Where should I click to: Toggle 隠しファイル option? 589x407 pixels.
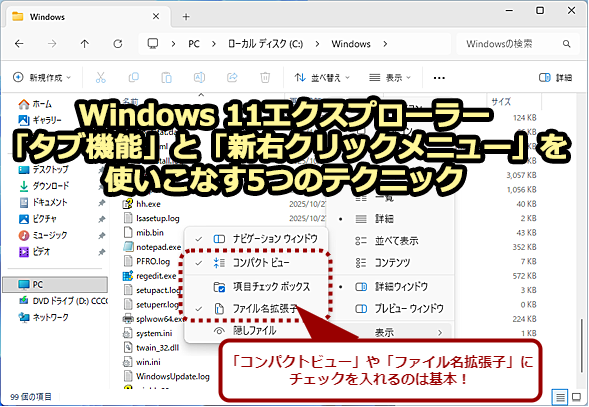(256, 331)
